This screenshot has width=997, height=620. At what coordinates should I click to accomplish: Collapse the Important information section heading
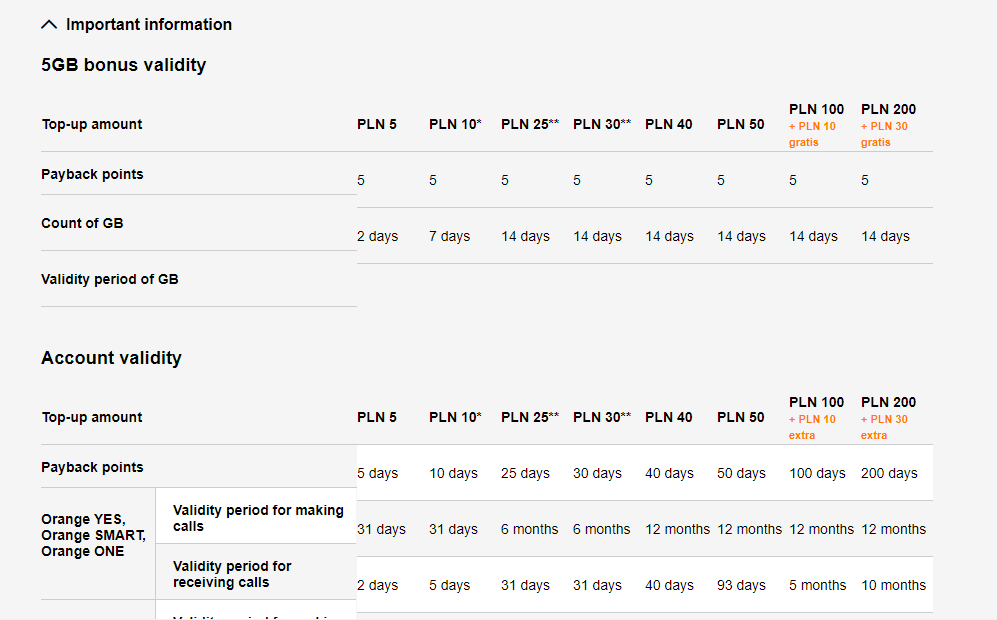pos(148,25)
